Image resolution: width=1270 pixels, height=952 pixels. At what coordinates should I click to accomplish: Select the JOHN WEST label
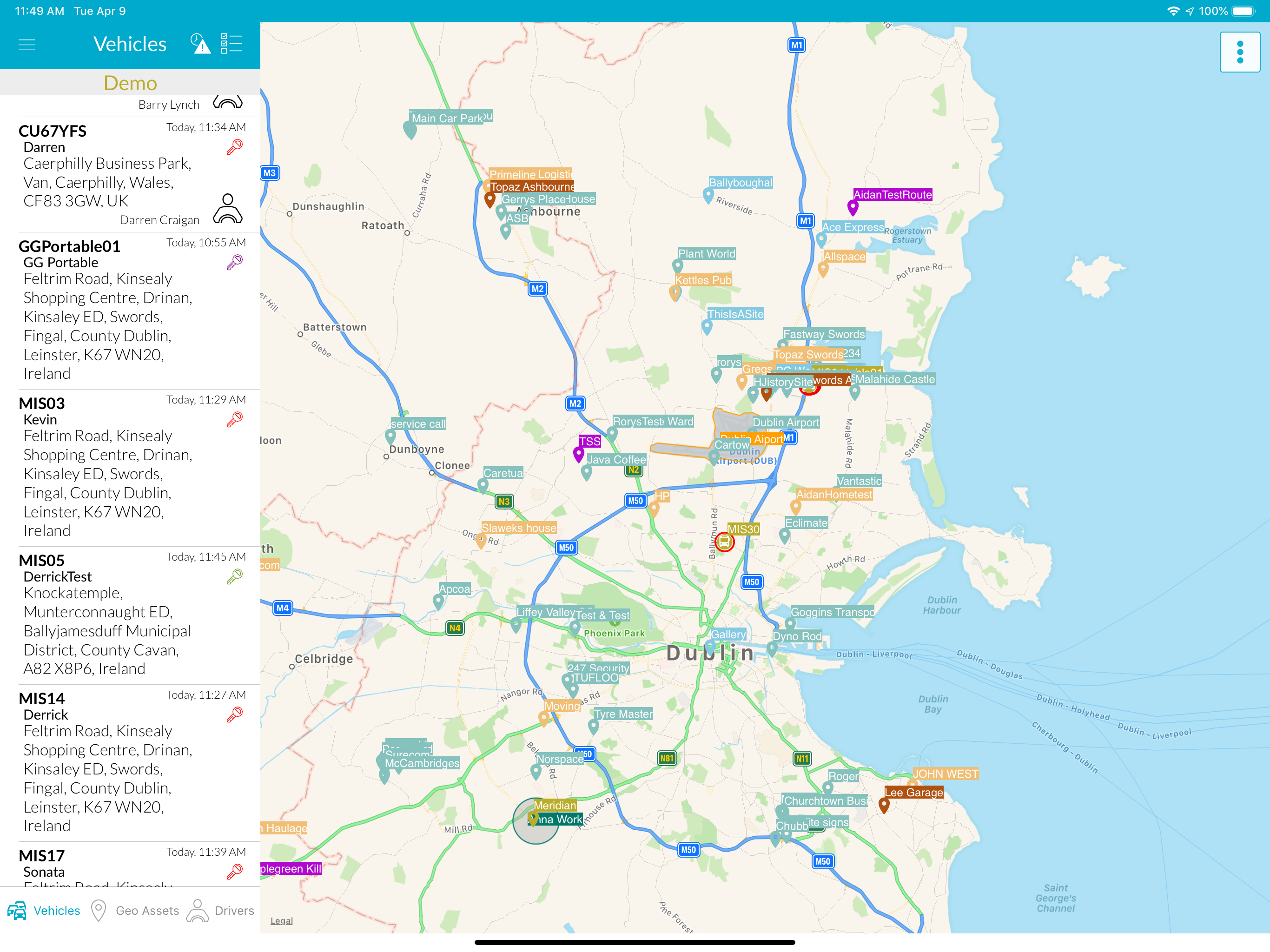(946, 773)
